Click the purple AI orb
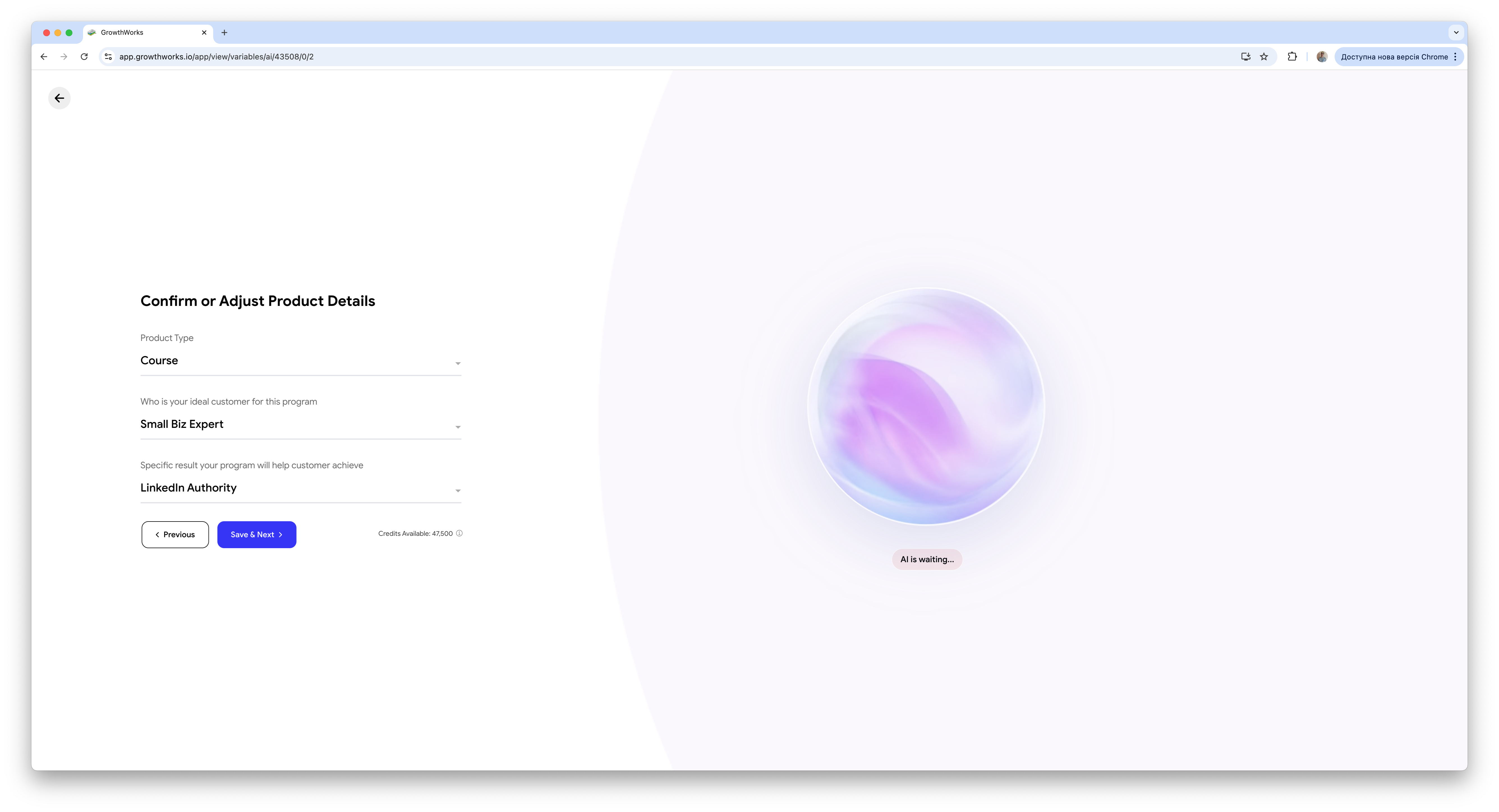 pyautogui.click(x=926, y=406)
